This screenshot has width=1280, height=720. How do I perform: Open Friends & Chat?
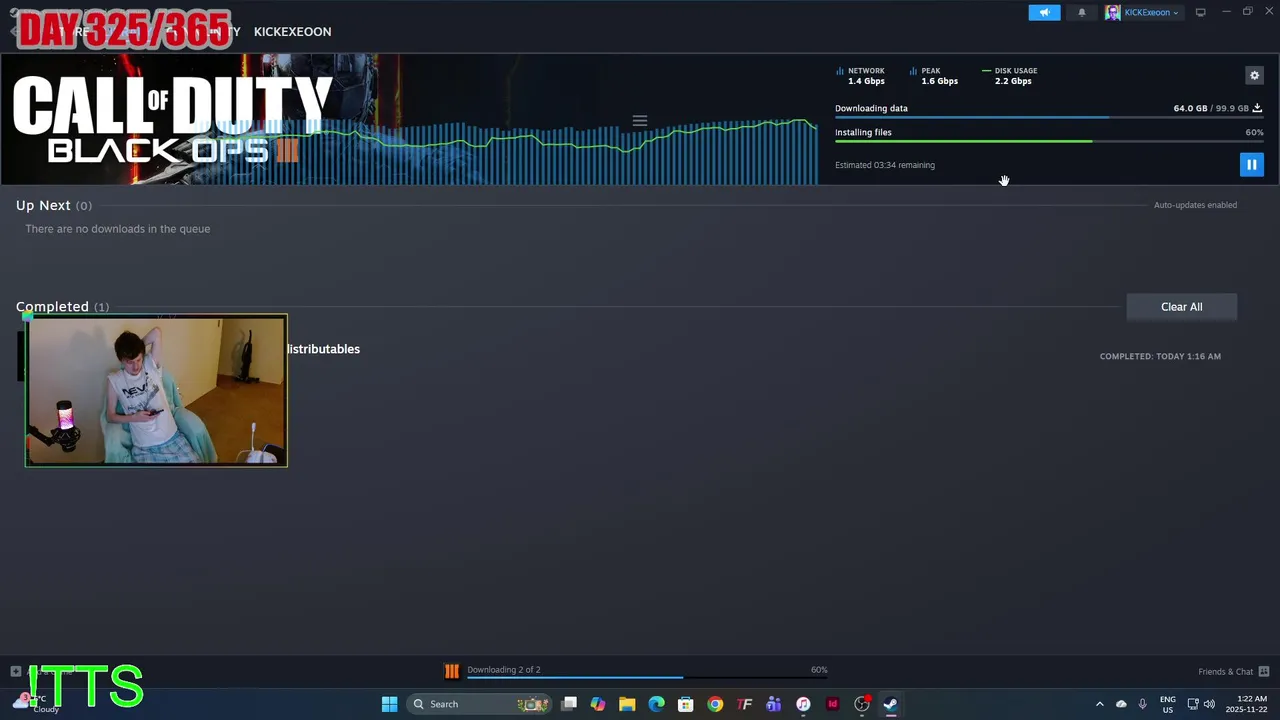(x=1225, y=671)
